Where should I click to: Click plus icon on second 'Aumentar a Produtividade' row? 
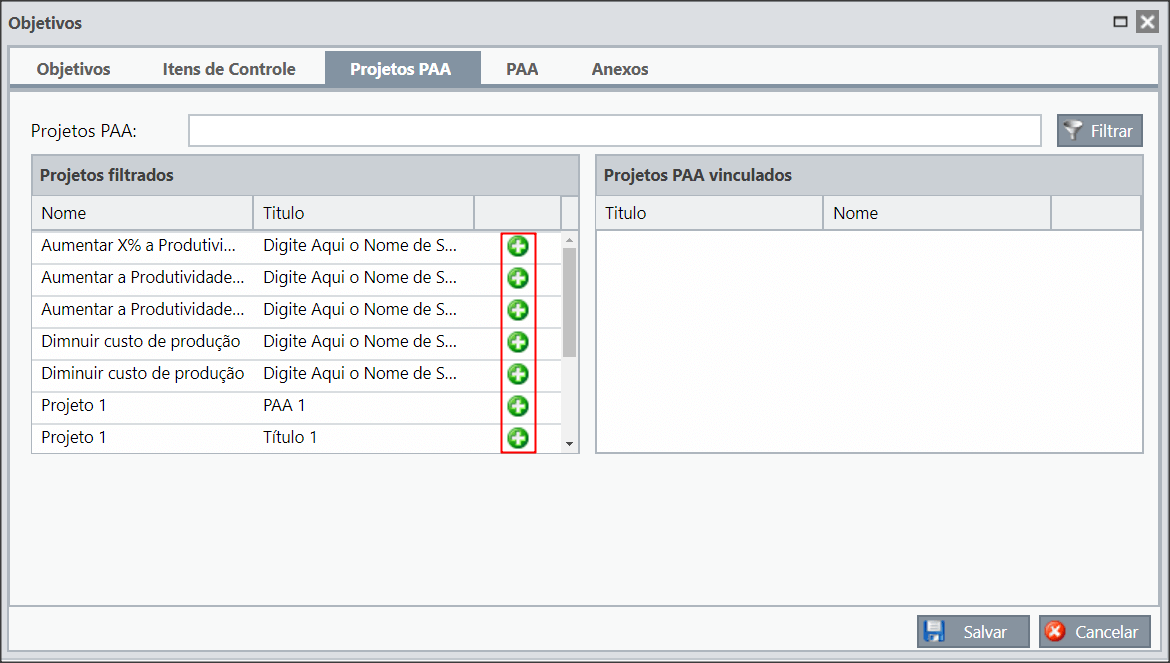(518, 278)
